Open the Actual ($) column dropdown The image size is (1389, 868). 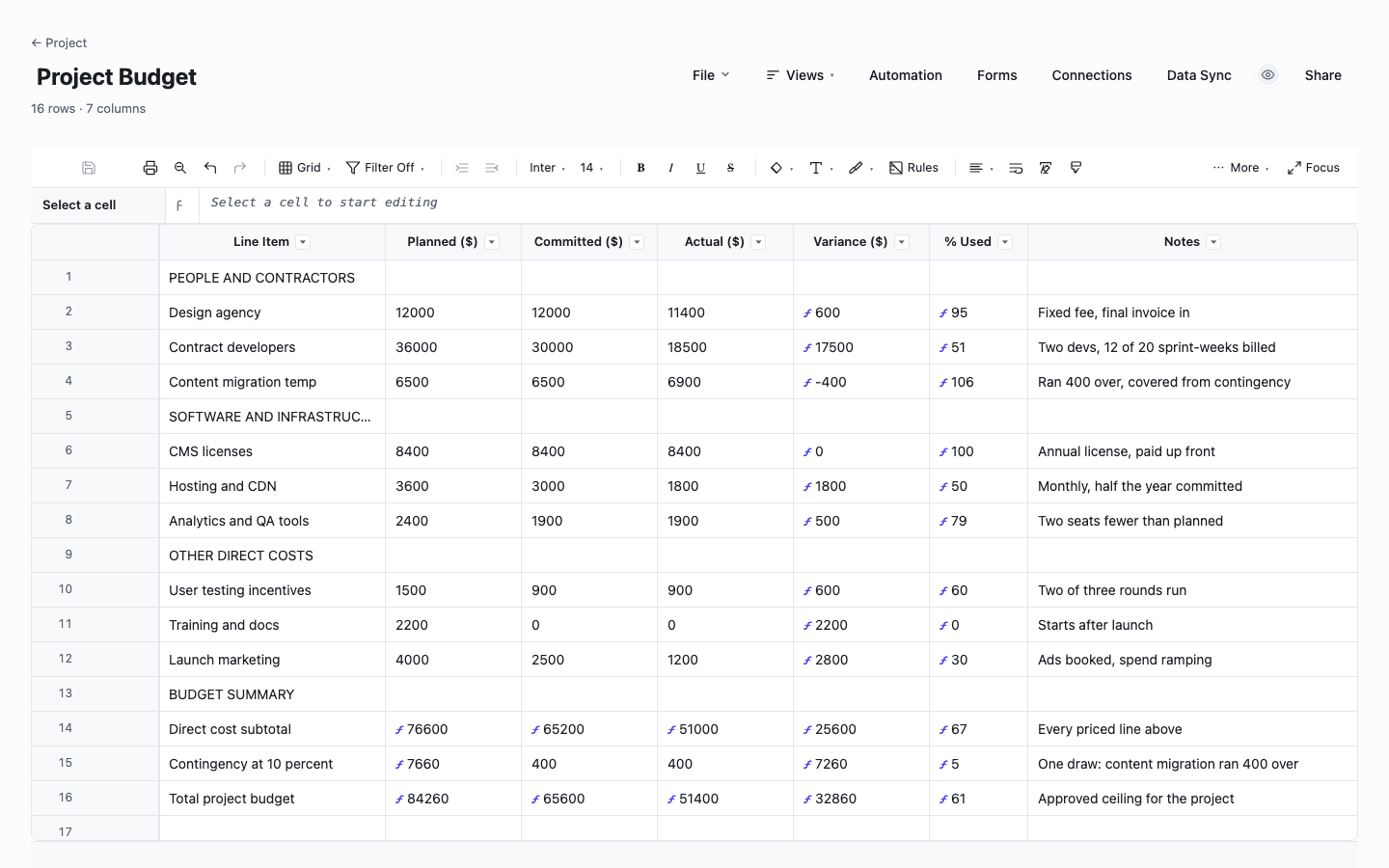(x=758, y=242)
